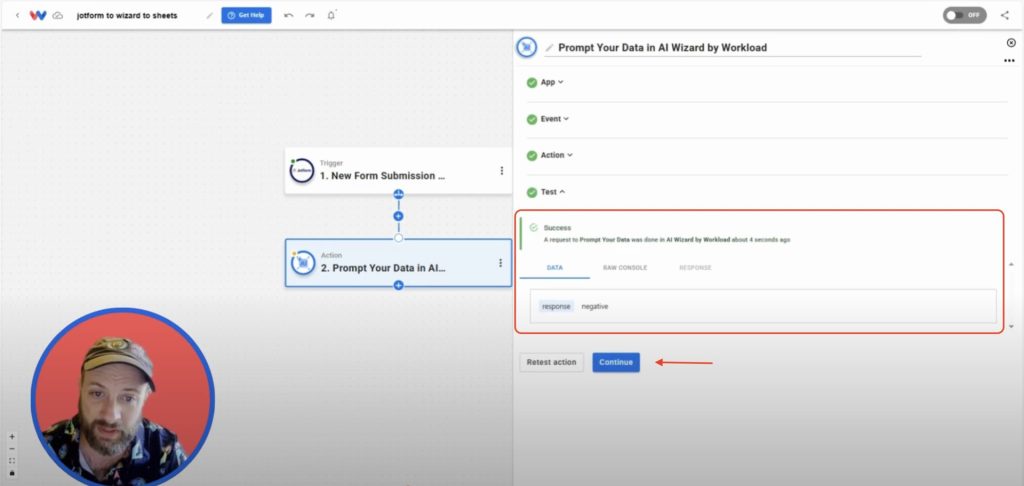
Task: Click the Get Help button
Action: 246,15
